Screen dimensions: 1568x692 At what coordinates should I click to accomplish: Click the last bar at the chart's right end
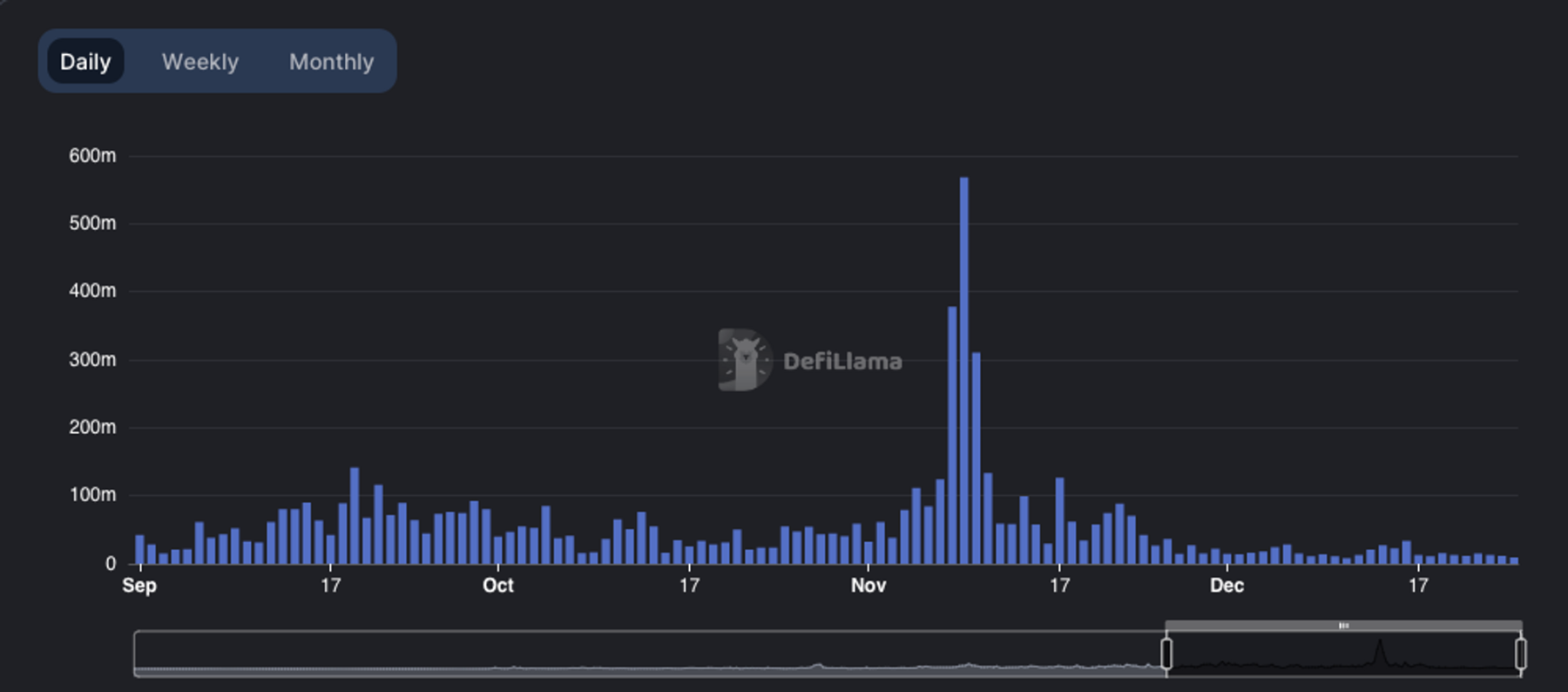point(1514,560)
